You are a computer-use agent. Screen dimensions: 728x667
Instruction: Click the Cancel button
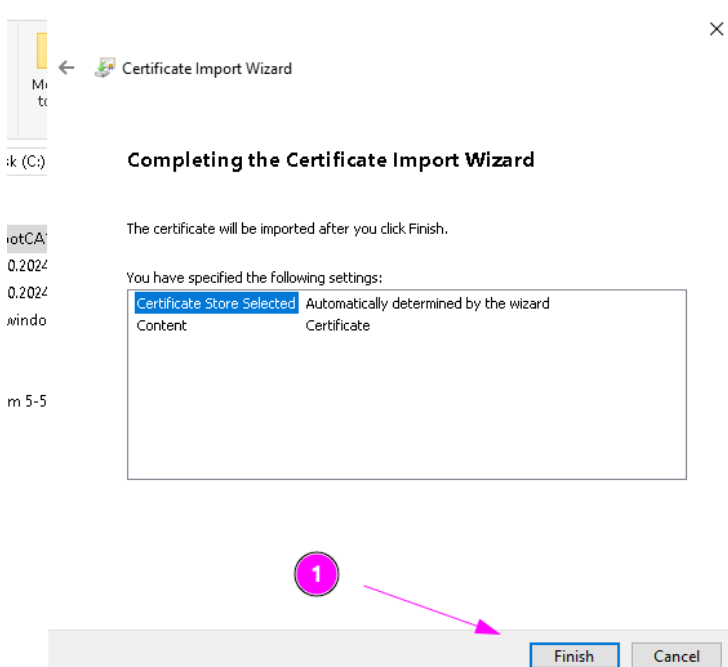point(676,656)
